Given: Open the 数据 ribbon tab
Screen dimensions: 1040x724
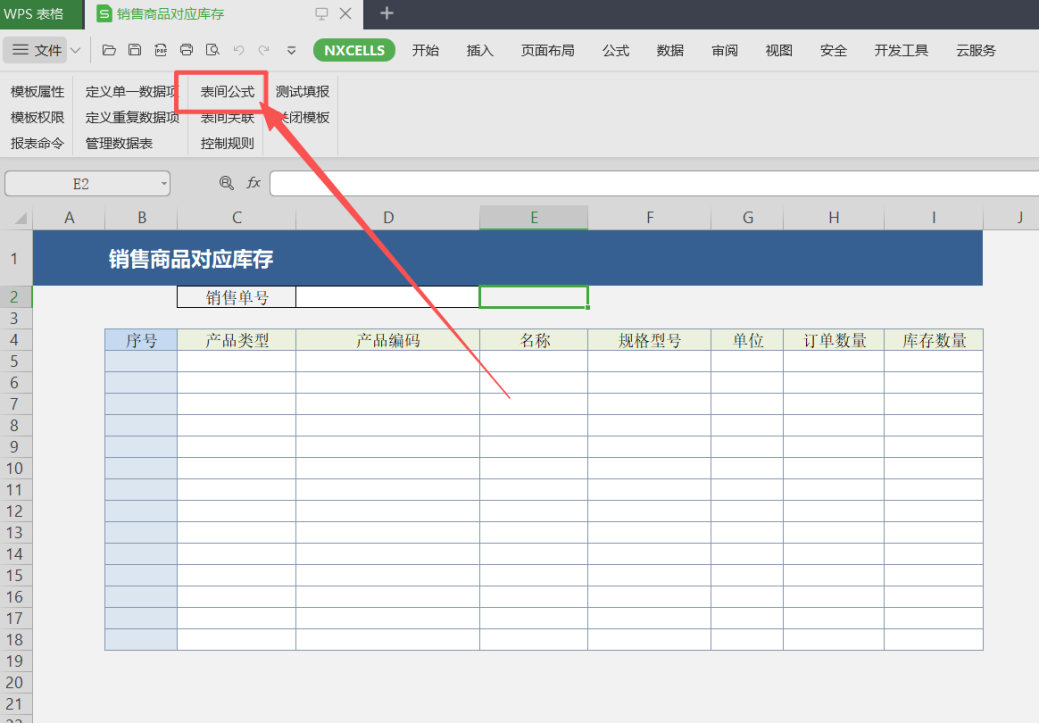Looking at the screenshot, I should pyautogui.click(x=670, y=50).
